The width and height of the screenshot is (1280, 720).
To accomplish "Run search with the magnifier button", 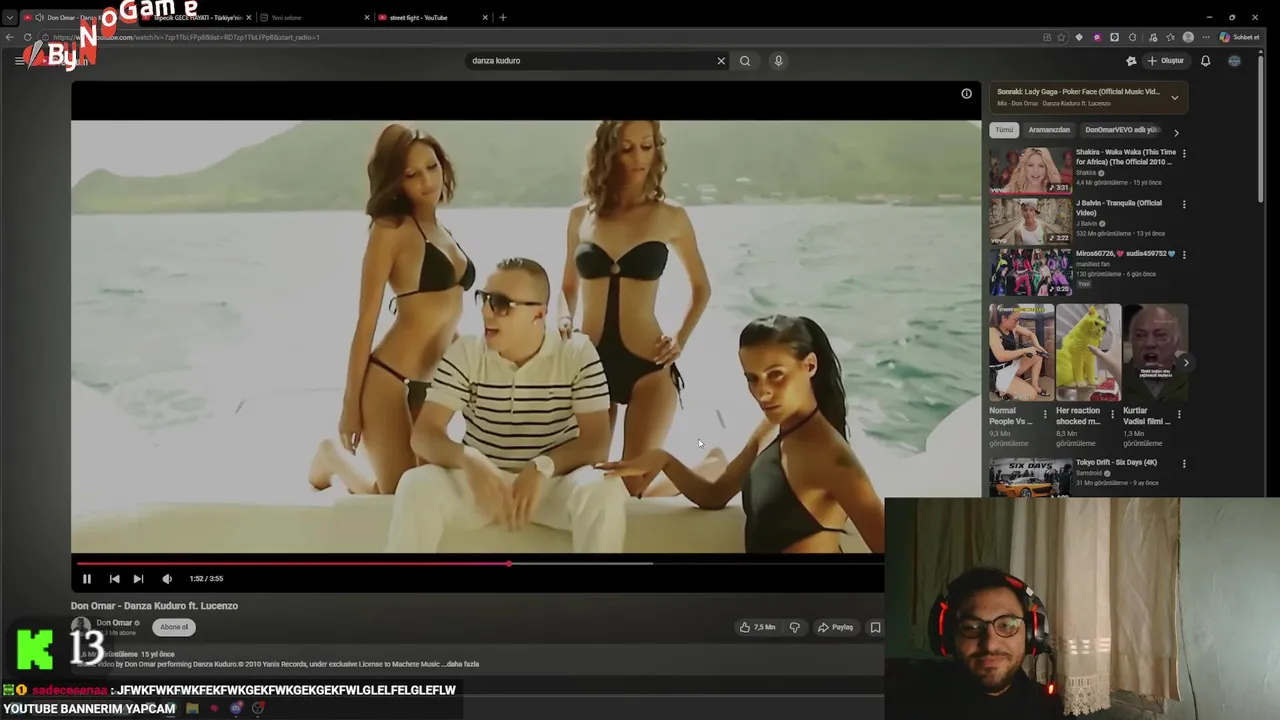I will (745, 61).
